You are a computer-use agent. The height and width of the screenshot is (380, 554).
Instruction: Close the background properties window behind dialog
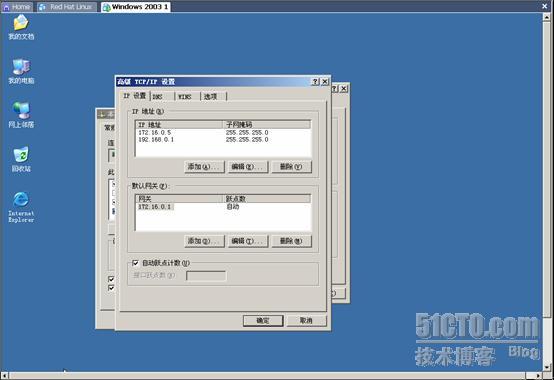pyautogui.click(x=343, y=89)
